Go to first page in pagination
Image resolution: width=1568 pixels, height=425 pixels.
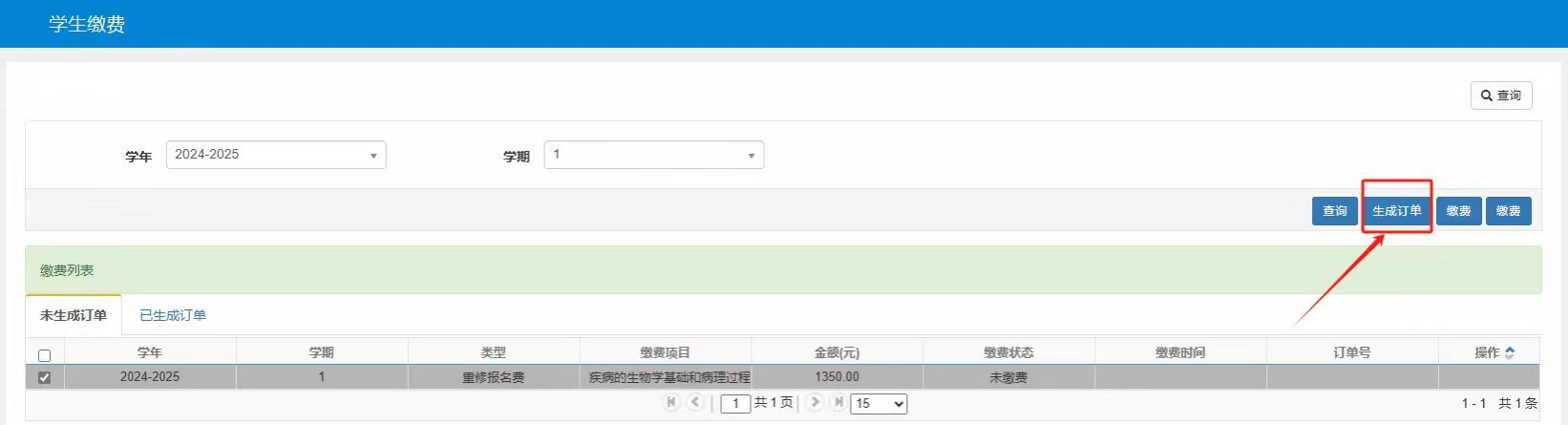coord(671,402)
